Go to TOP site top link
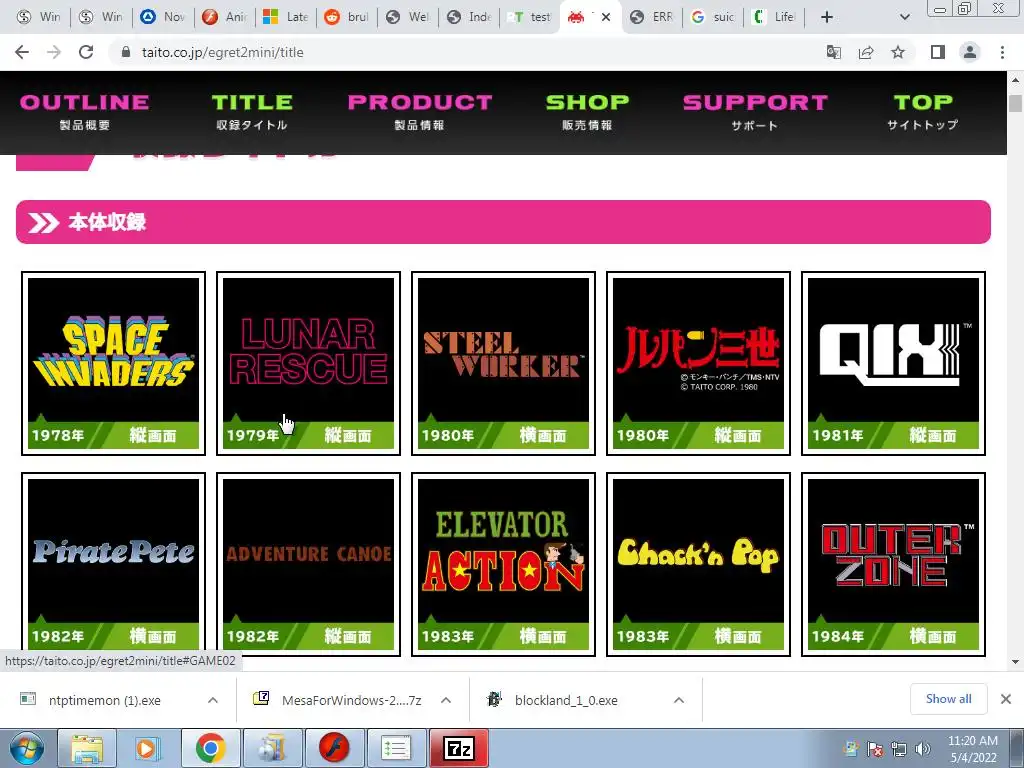Screen dimensions: 1024x768 [x=923, y=112]
